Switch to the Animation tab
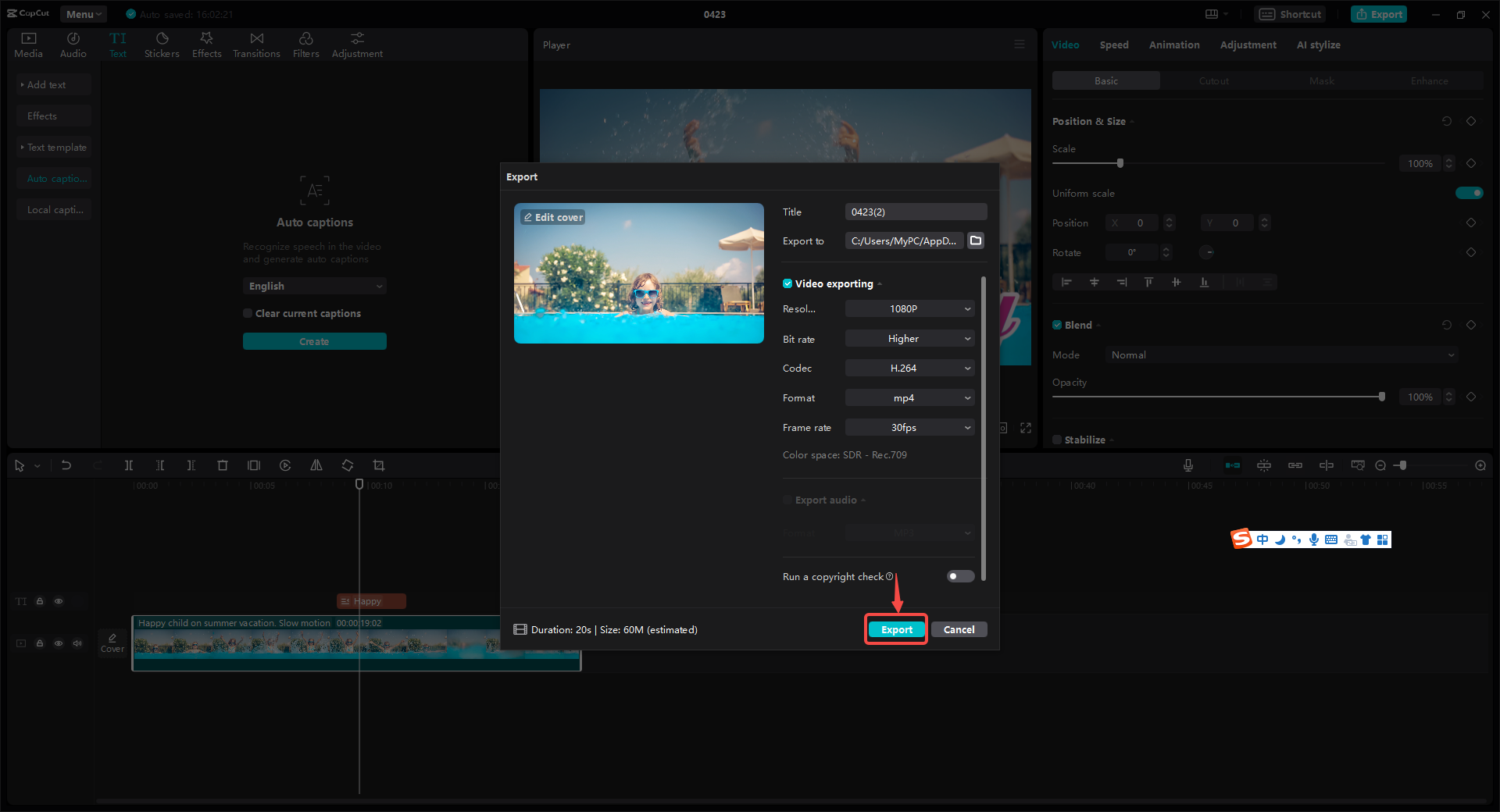Viewport: 1500px width, 812px height. [1173, 45]
